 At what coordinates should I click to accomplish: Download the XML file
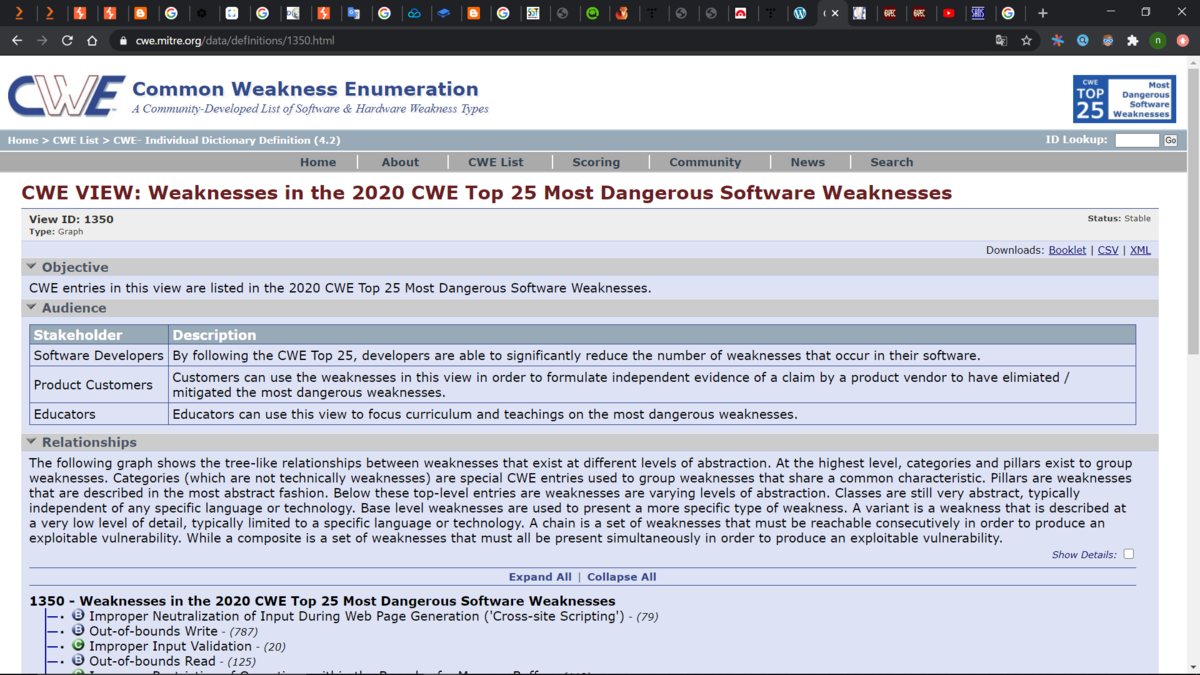pos(1140,250)
